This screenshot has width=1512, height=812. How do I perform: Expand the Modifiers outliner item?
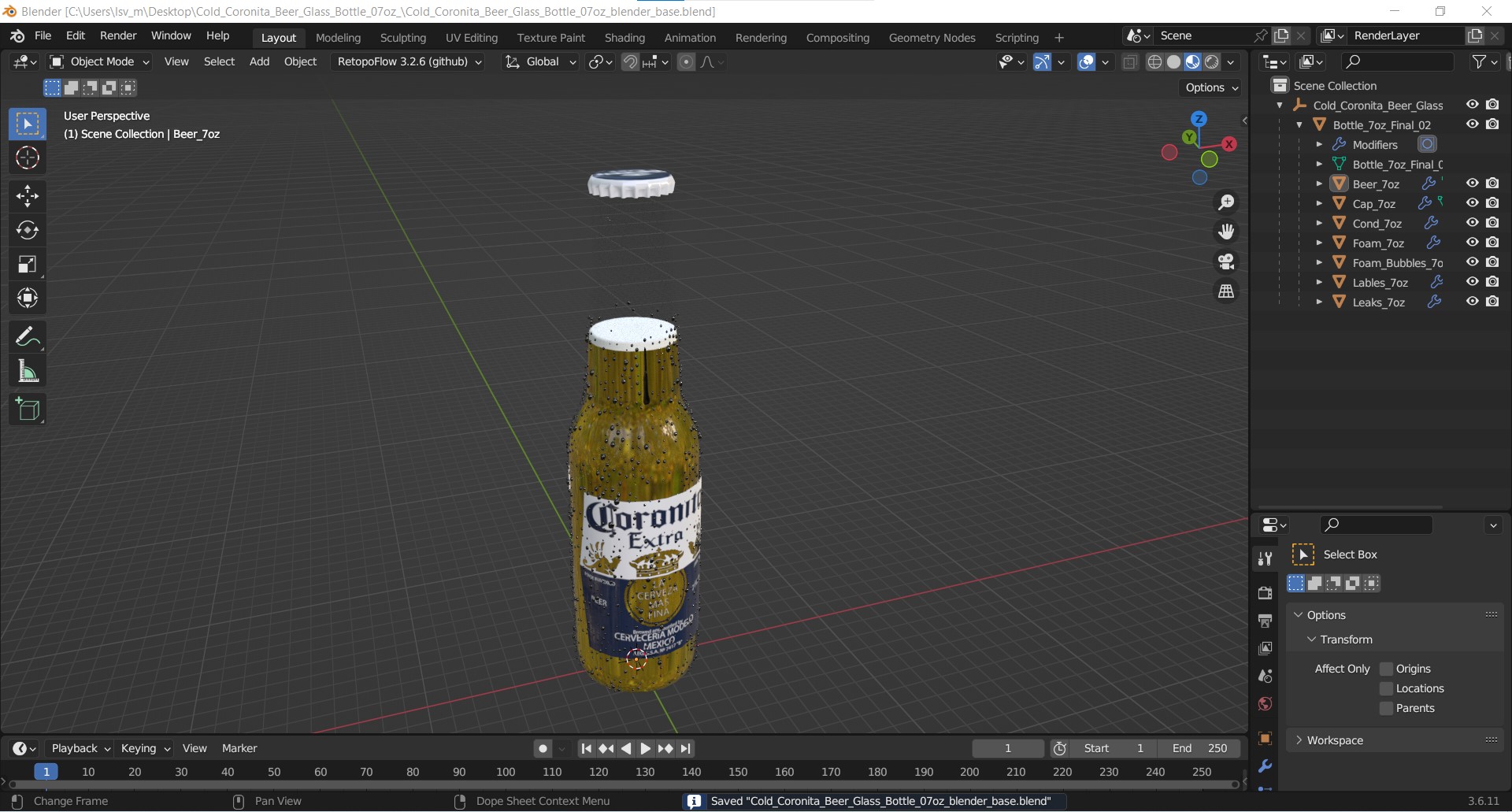(1319, 144)
